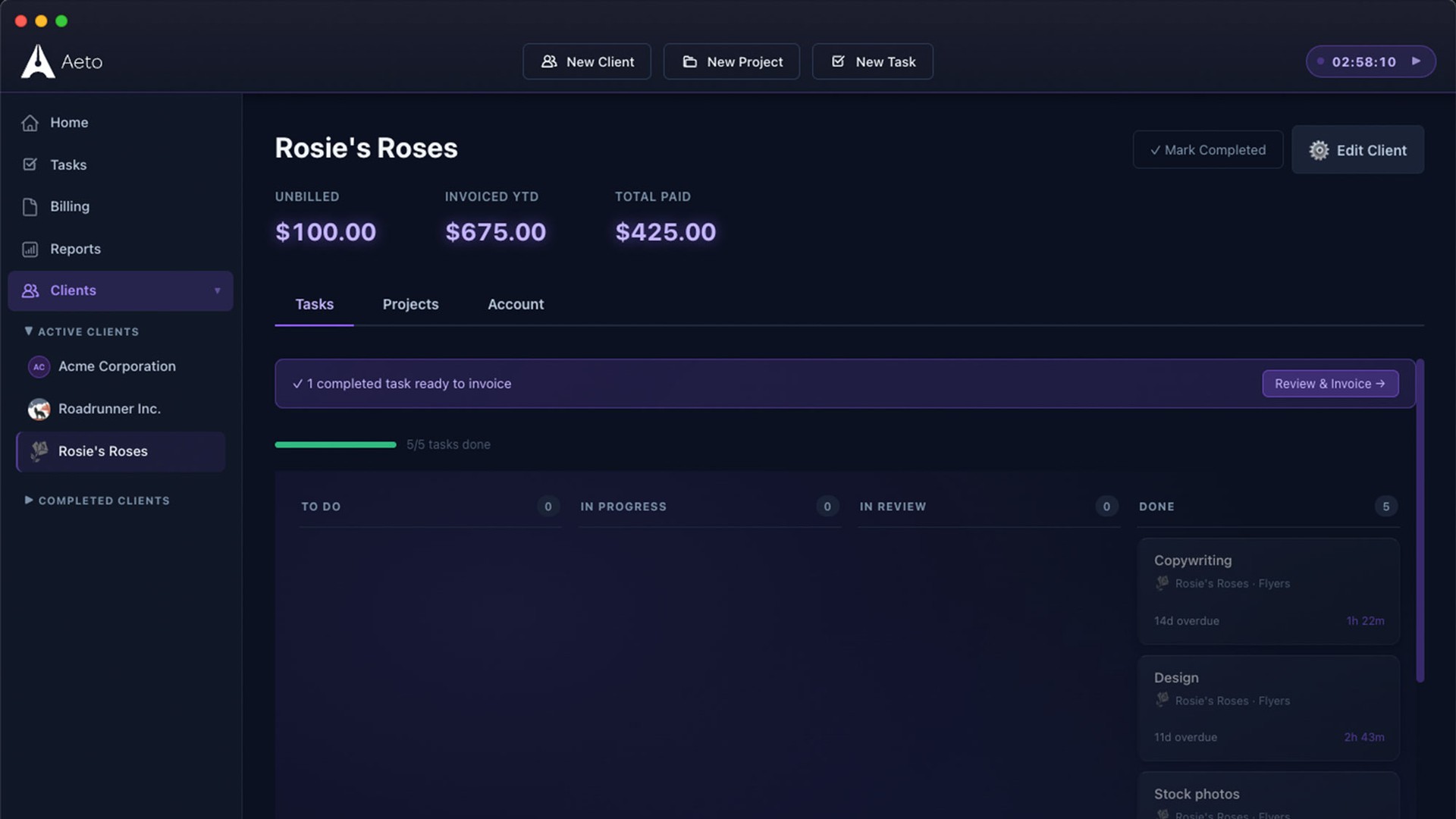Click the Done column count badge
This screenshot has width=1456, height=819.
click(x=1385, y=507)
